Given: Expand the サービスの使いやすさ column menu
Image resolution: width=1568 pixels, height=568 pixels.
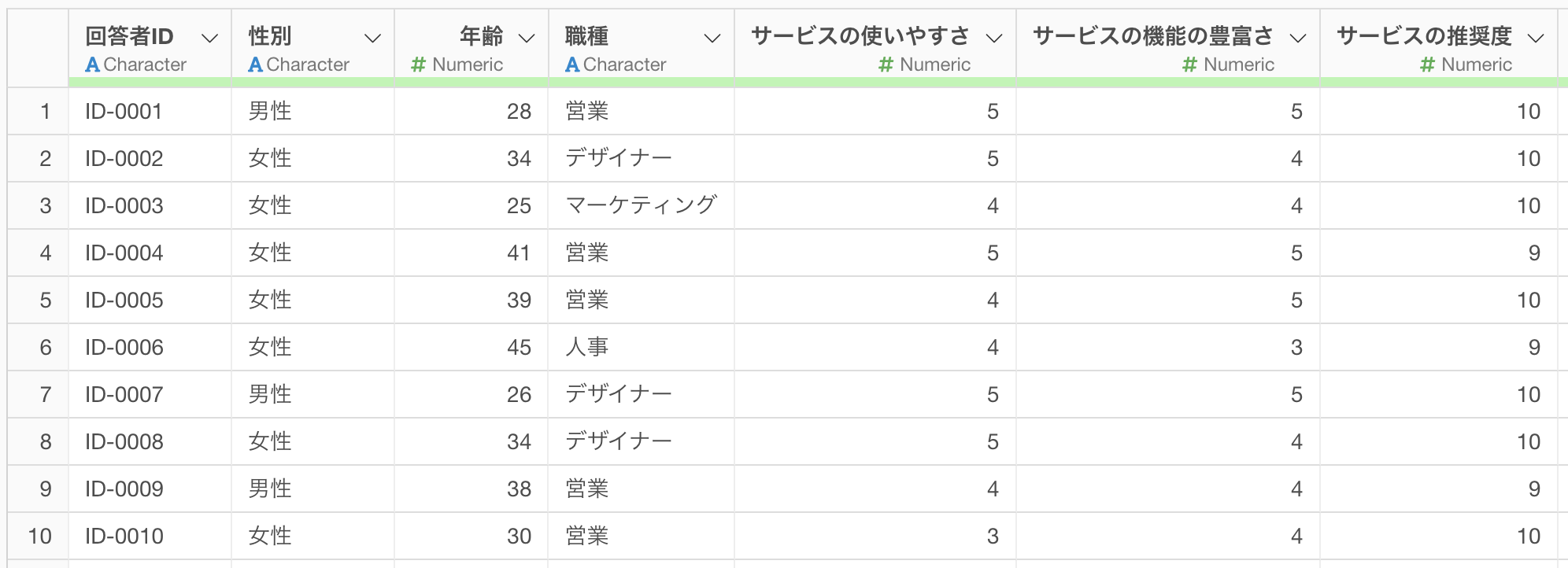Looking at the screenshot, I should click(994, 38).
